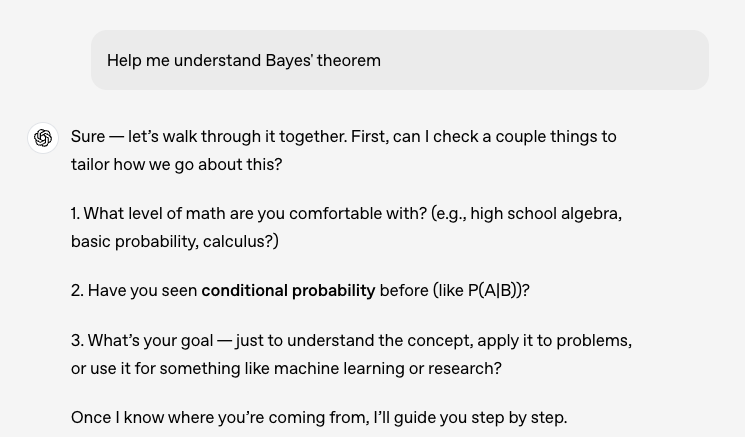Click the "Sure — let's walk through it together" sentence
Screen dimensions: 745x437
pos(209,137)
